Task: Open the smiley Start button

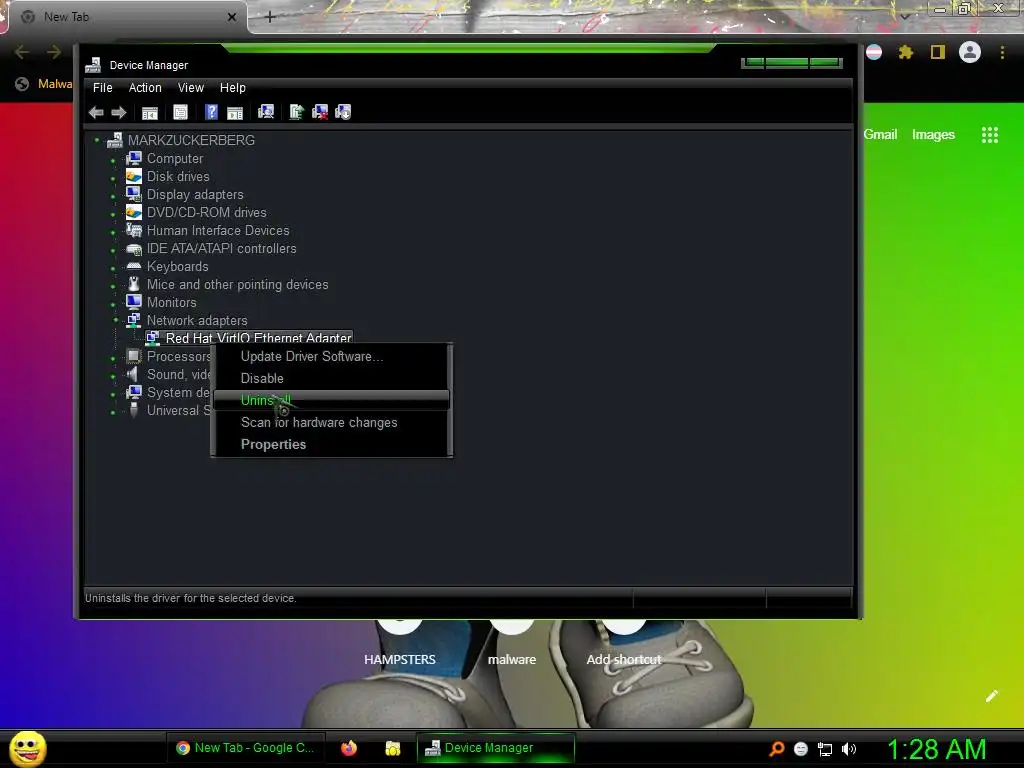Action: (28, 748)
